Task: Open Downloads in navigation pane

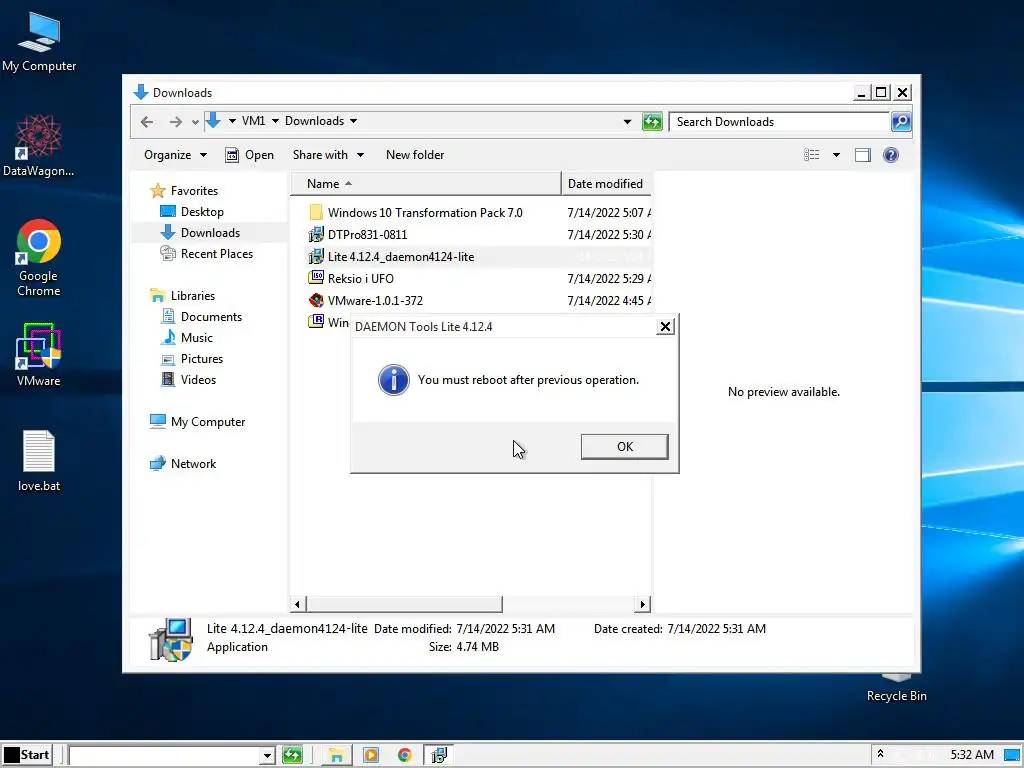Action: click(210, 232)
